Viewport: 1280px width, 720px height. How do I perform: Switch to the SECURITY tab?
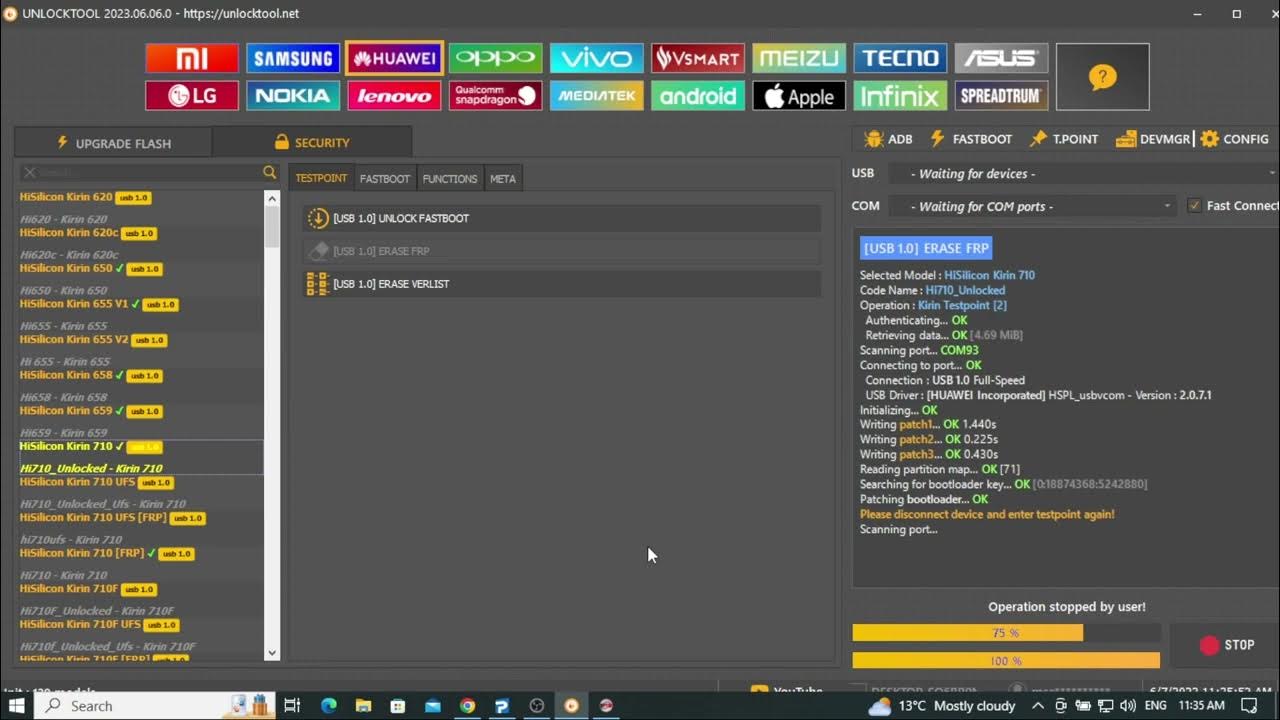[312, 142]
